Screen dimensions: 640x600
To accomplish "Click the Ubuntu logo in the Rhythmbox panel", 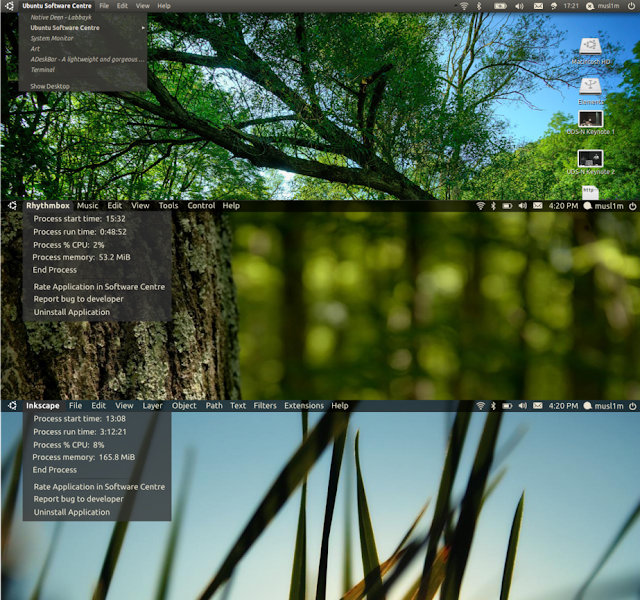I will pos(12,206).
